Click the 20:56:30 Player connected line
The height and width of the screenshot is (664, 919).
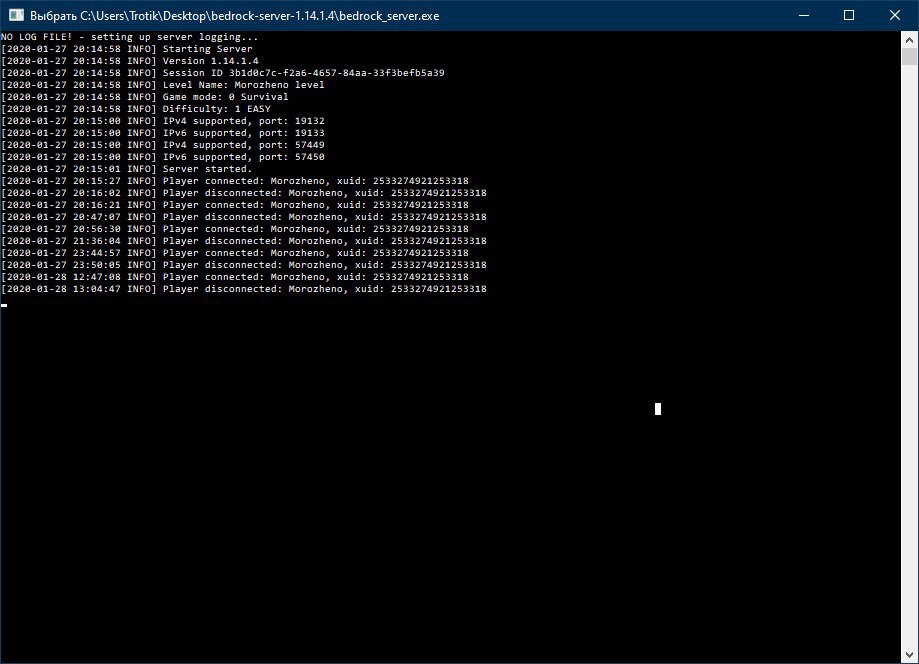point(235,229)
